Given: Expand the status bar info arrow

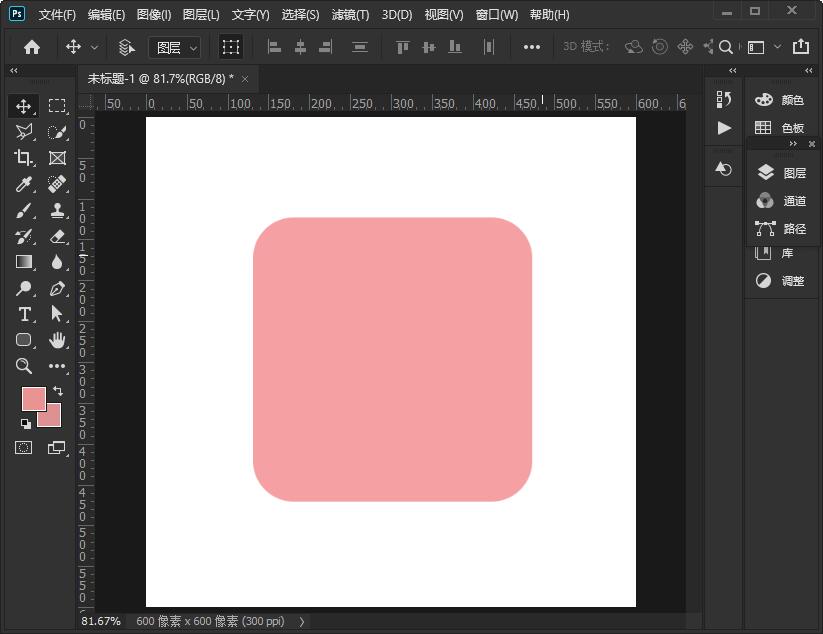Looking at the screenshot, I should pyautogui.click(x=303, y=621).
